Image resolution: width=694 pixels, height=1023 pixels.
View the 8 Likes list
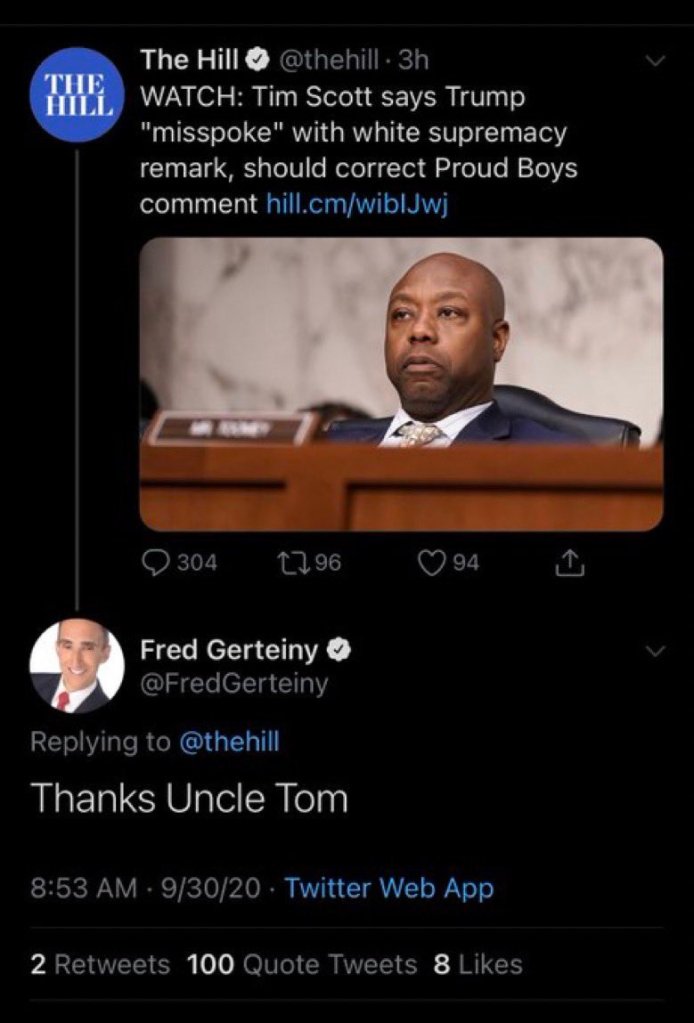click(x=478, y=964)
